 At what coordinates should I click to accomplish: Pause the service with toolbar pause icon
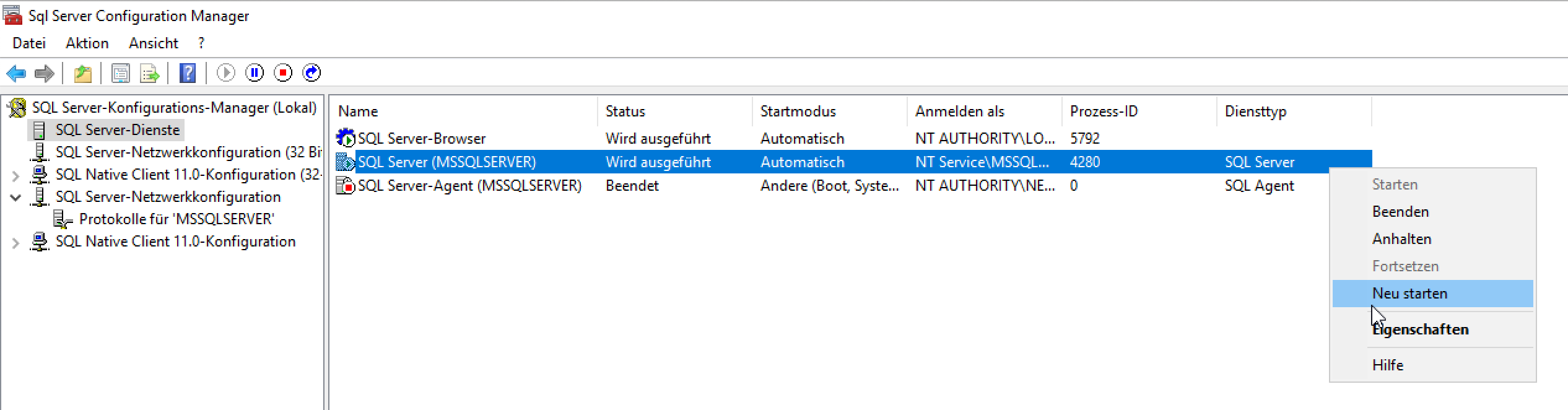(255, 73)
